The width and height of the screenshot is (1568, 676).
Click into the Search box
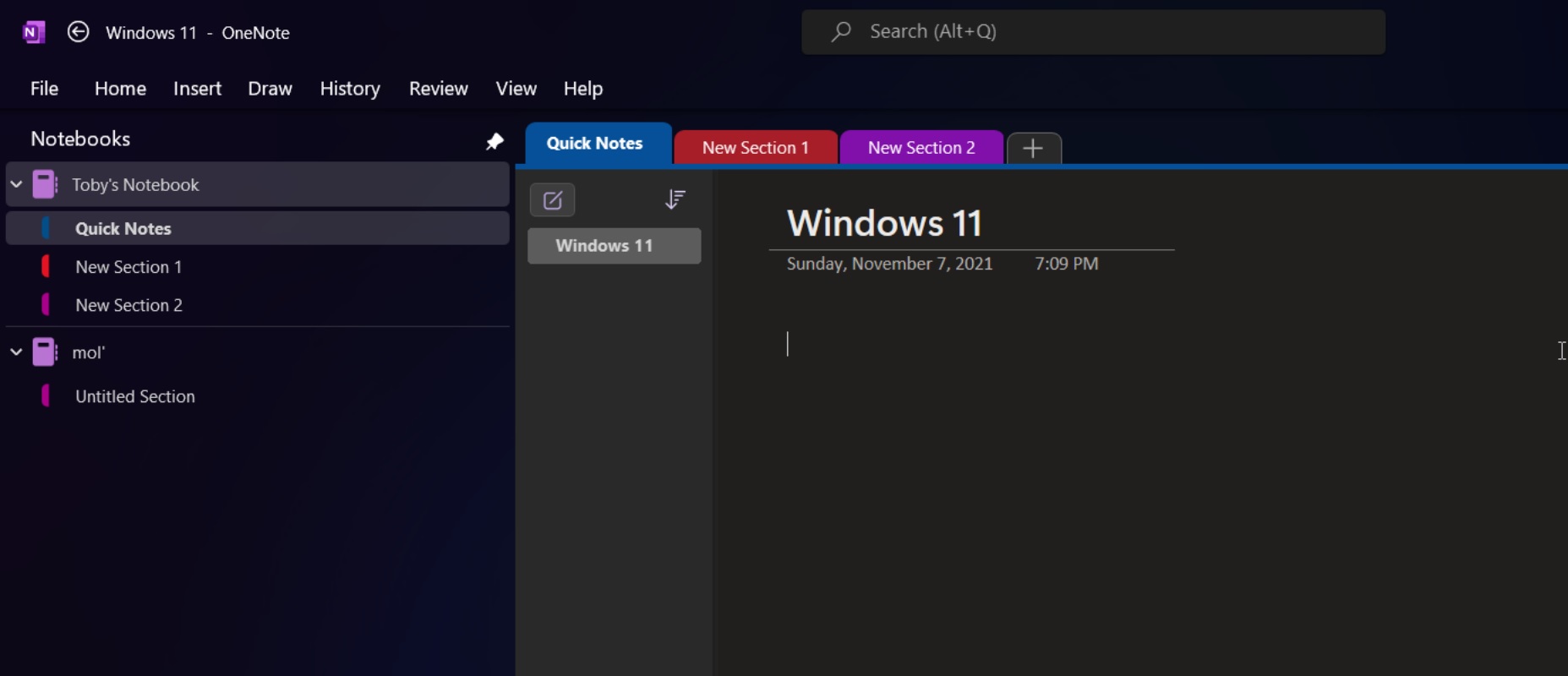[1099, 32]
